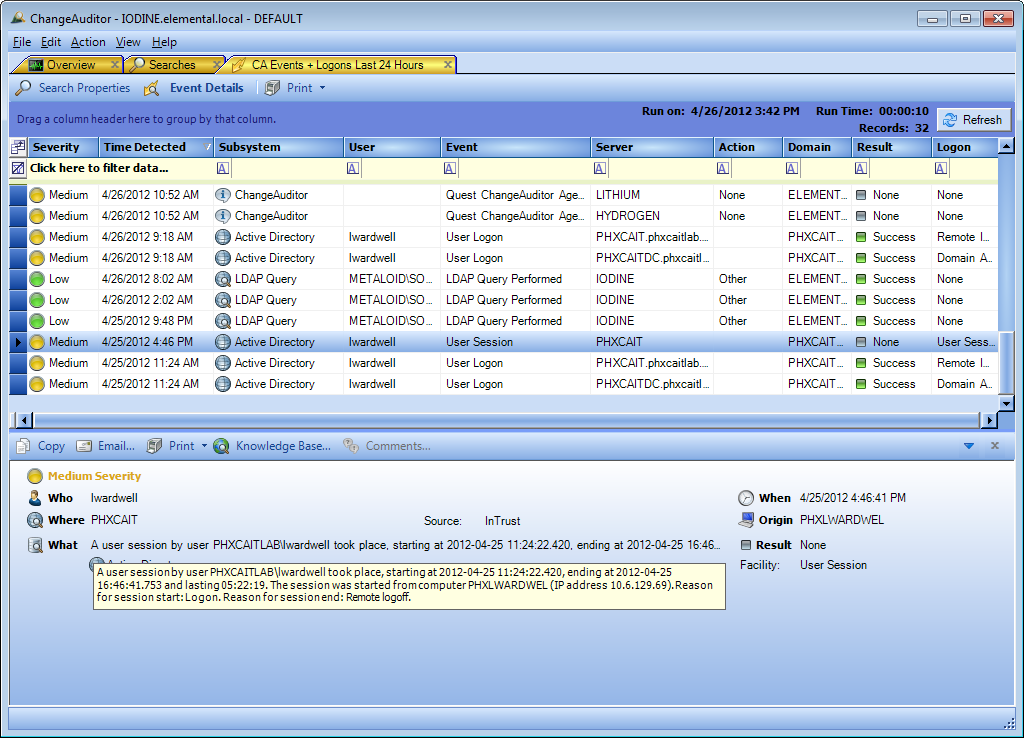Open Domain filter operator button

[792, 168]
